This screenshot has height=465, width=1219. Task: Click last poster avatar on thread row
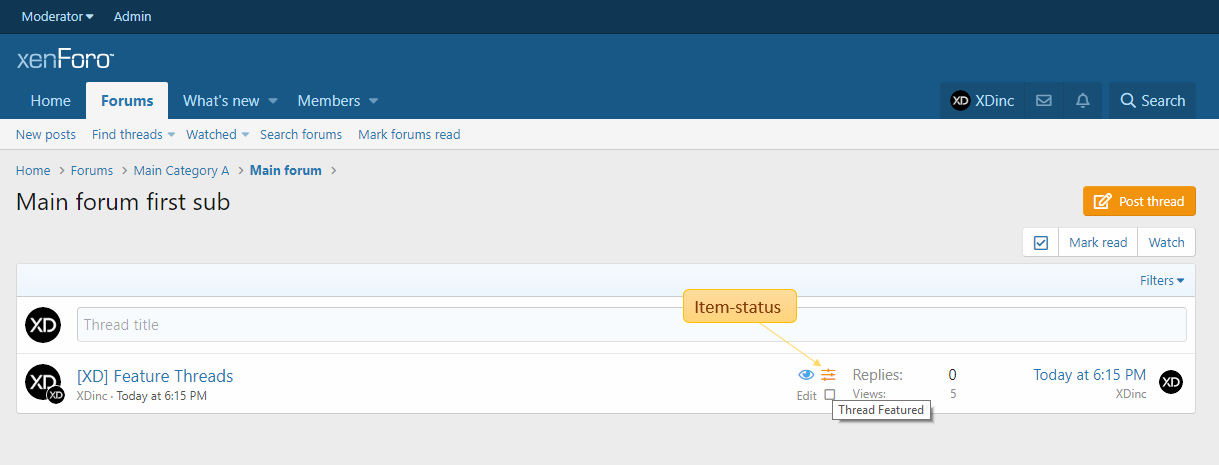click(1170, 382)
